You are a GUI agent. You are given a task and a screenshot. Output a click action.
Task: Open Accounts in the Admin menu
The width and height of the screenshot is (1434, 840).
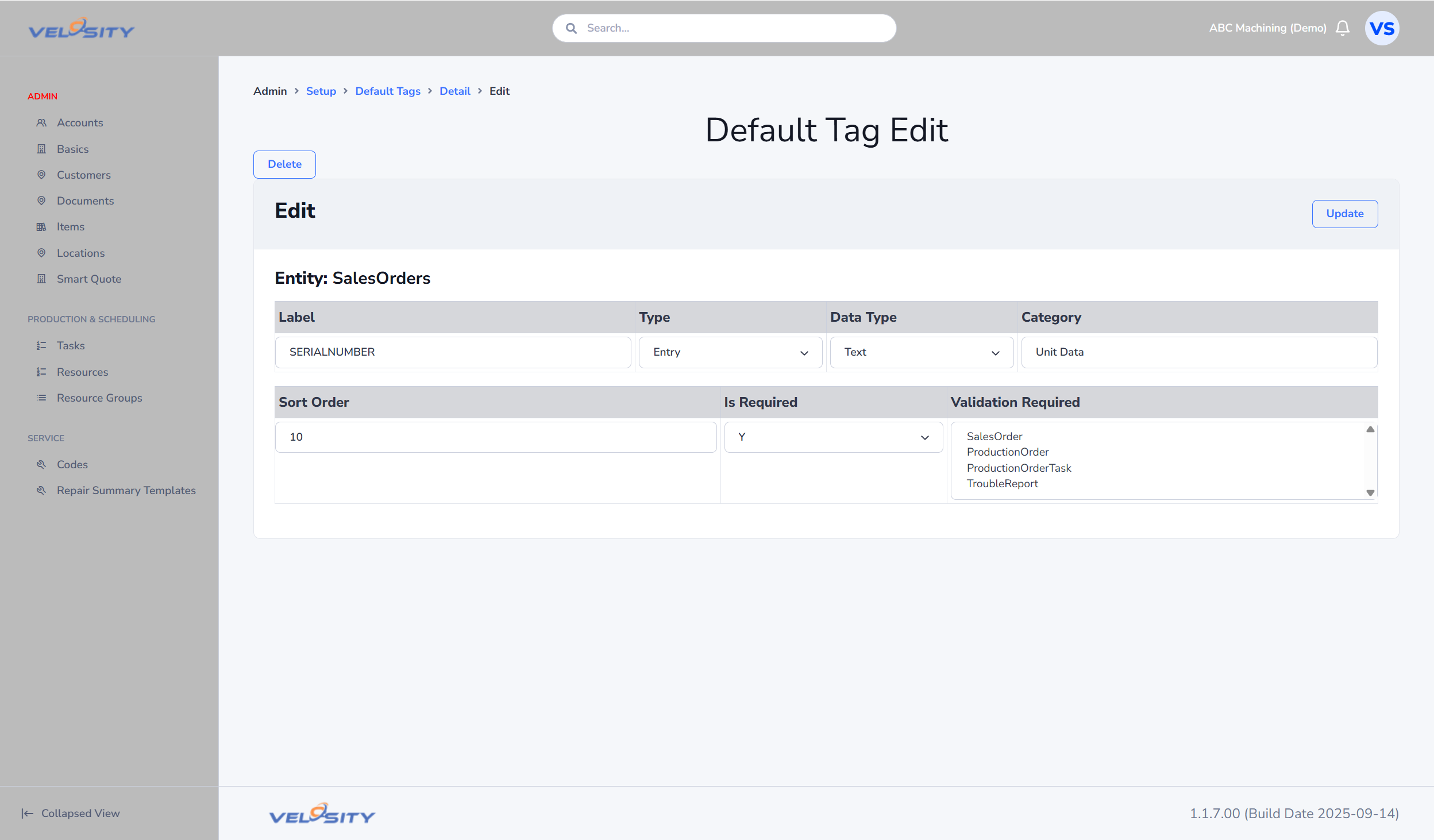point(80,123)
